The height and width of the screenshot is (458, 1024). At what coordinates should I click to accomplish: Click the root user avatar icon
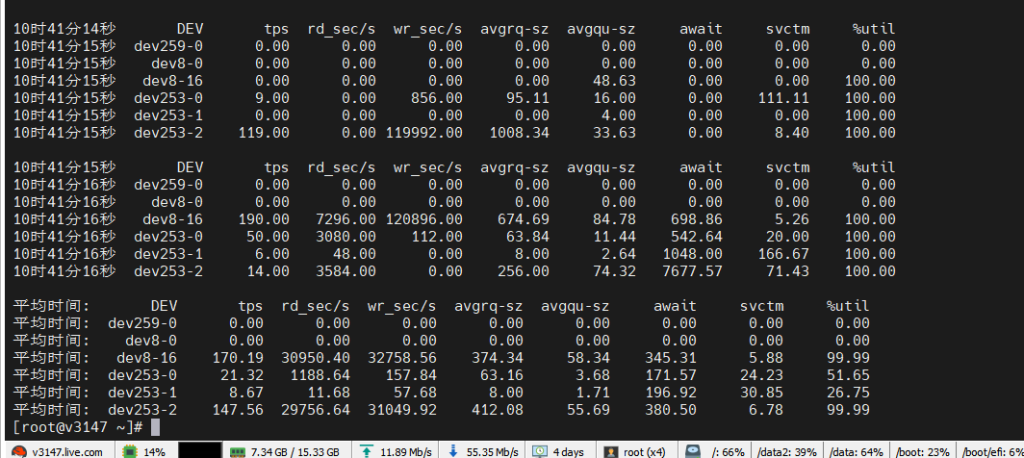coord(609,451)
